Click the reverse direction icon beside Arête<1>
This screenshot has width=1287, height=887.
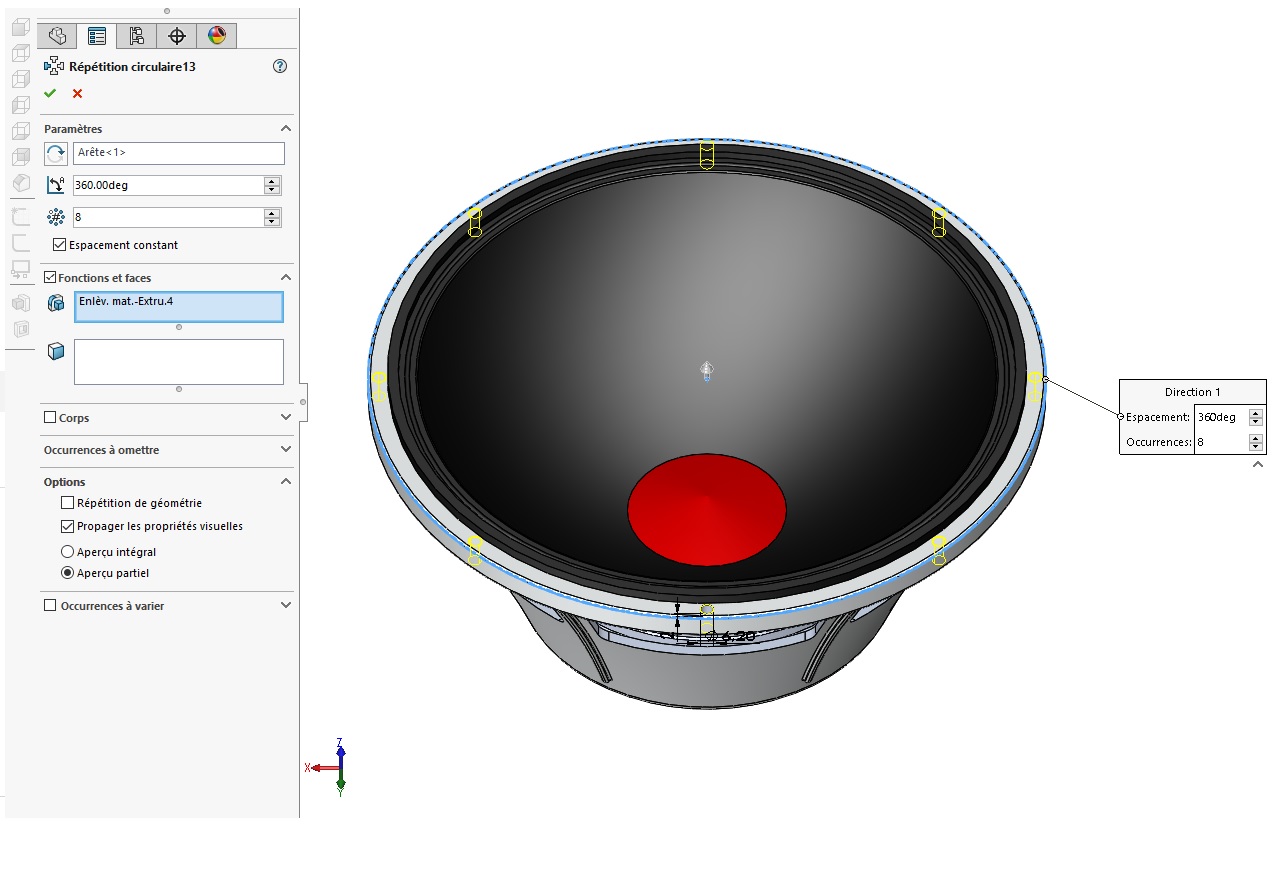click(56, 154)
